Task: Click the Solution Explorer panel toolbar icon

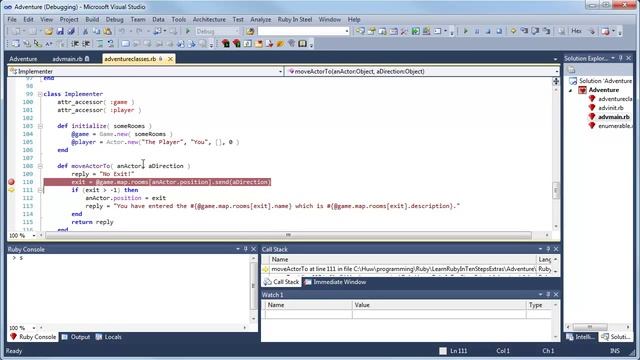Action: click(571, 70)
